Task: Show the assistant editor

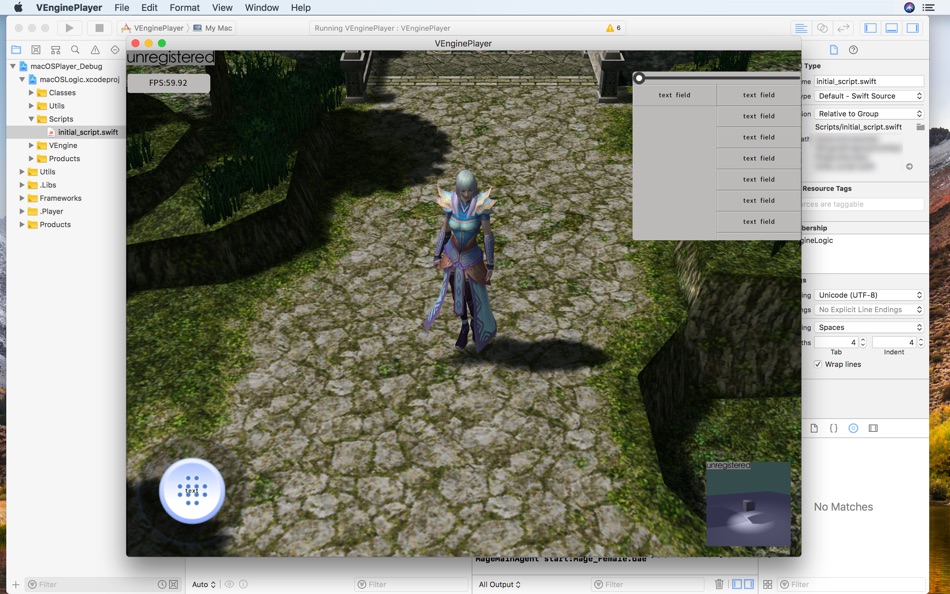Action: click(822, 28)
